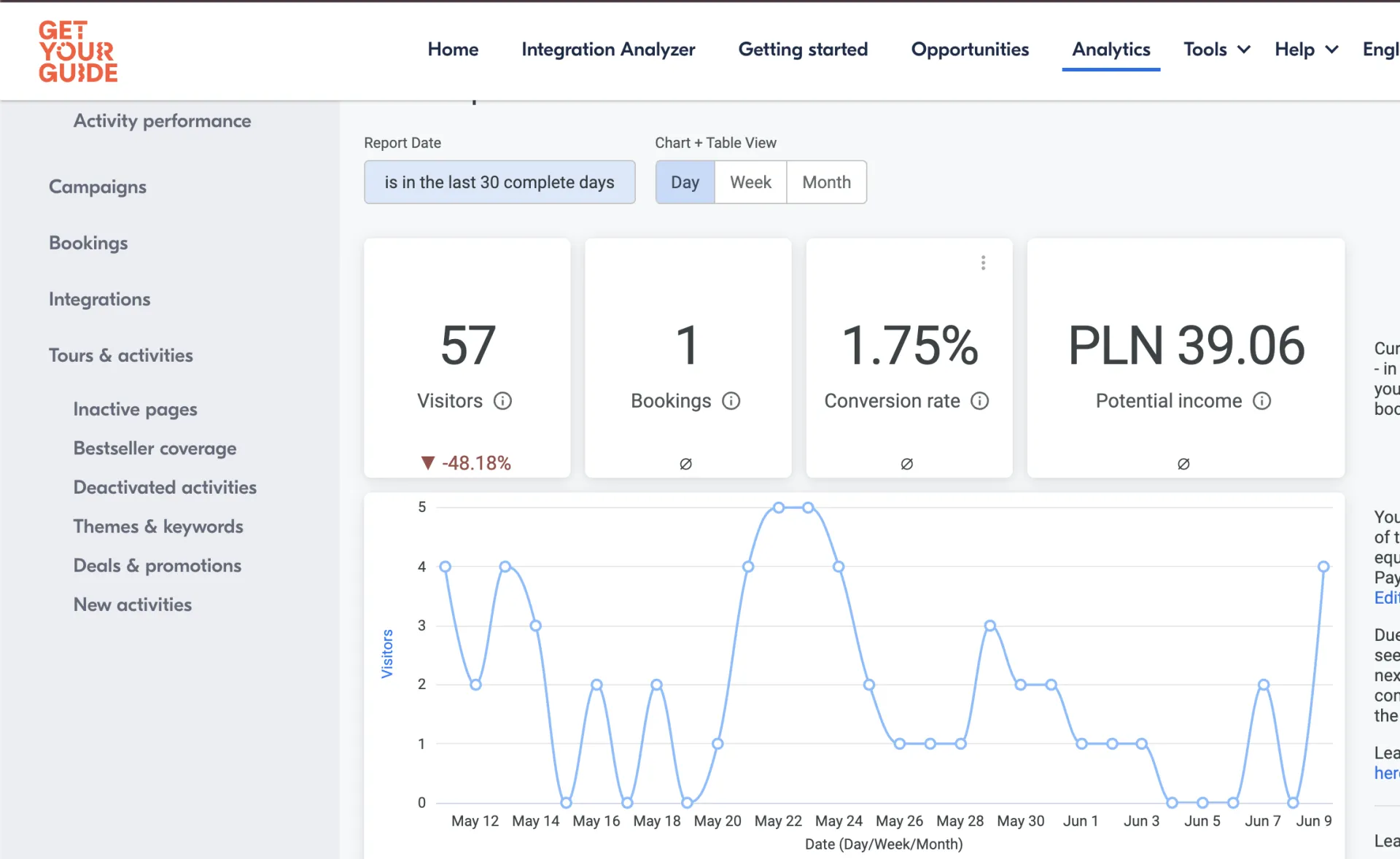Image resolution: width=1400 pixels, height=859 pixels.
Task: Open Conversion rate info icon
Action: [979, 401]
